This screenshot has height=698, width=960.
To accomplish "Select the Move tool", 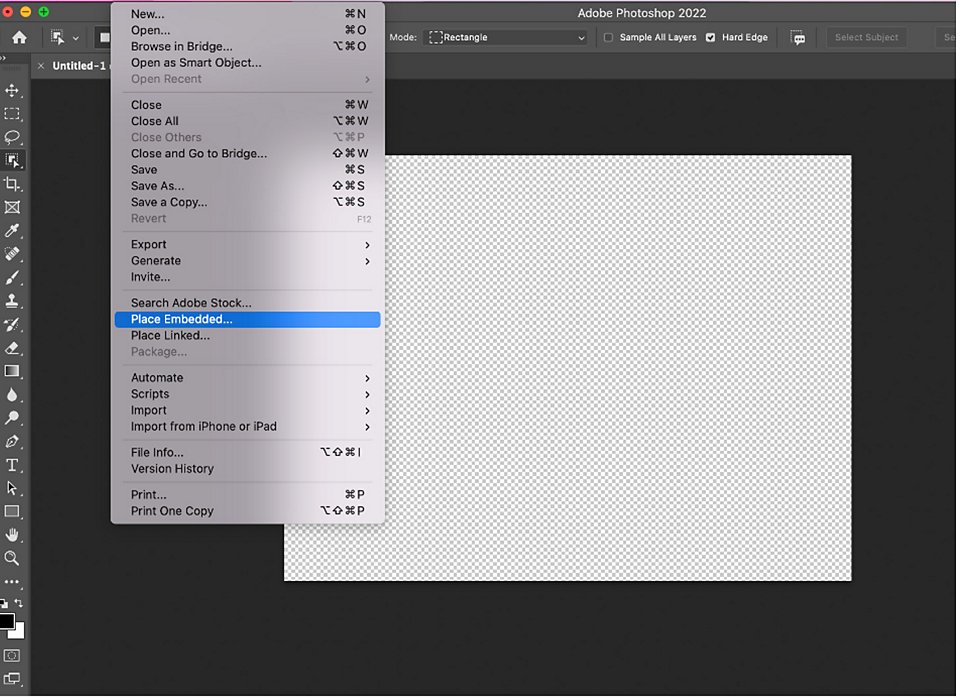I will pos(12,91).
